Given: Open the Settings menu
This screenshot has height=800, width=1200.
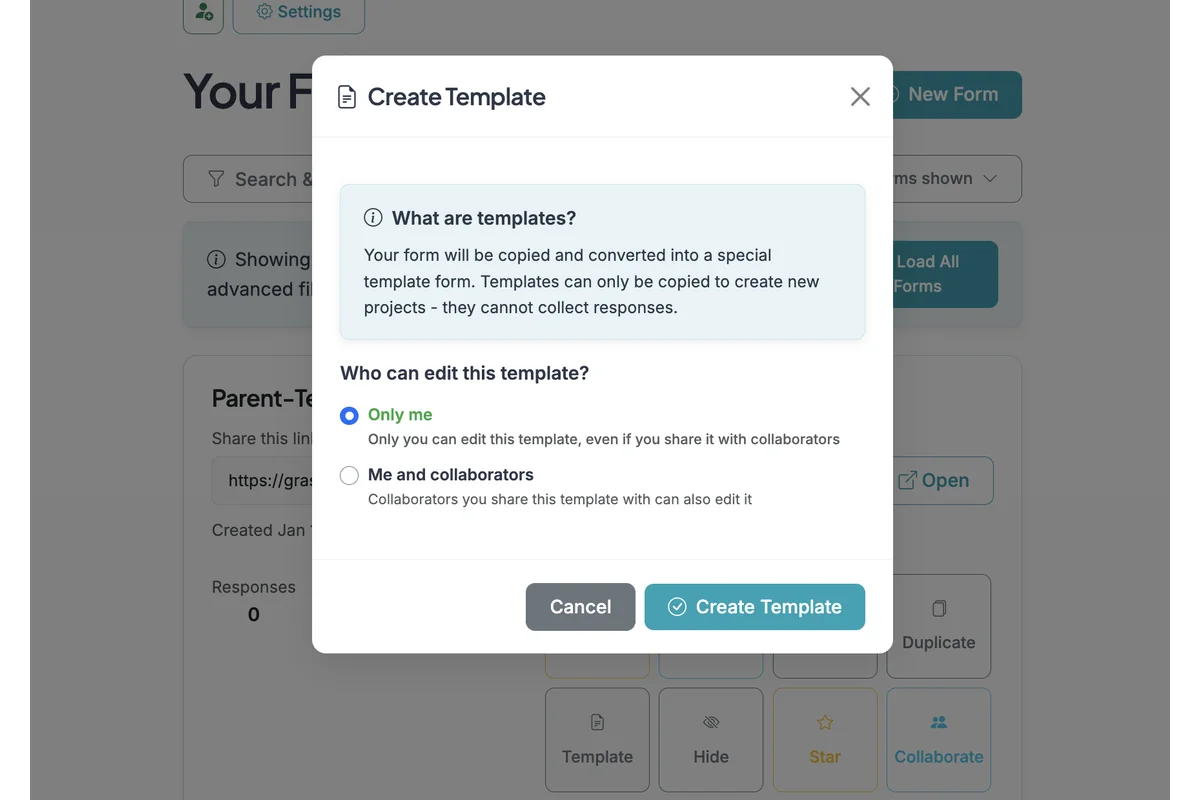Looking at the screenshot, I should click(x=298, y=12).
